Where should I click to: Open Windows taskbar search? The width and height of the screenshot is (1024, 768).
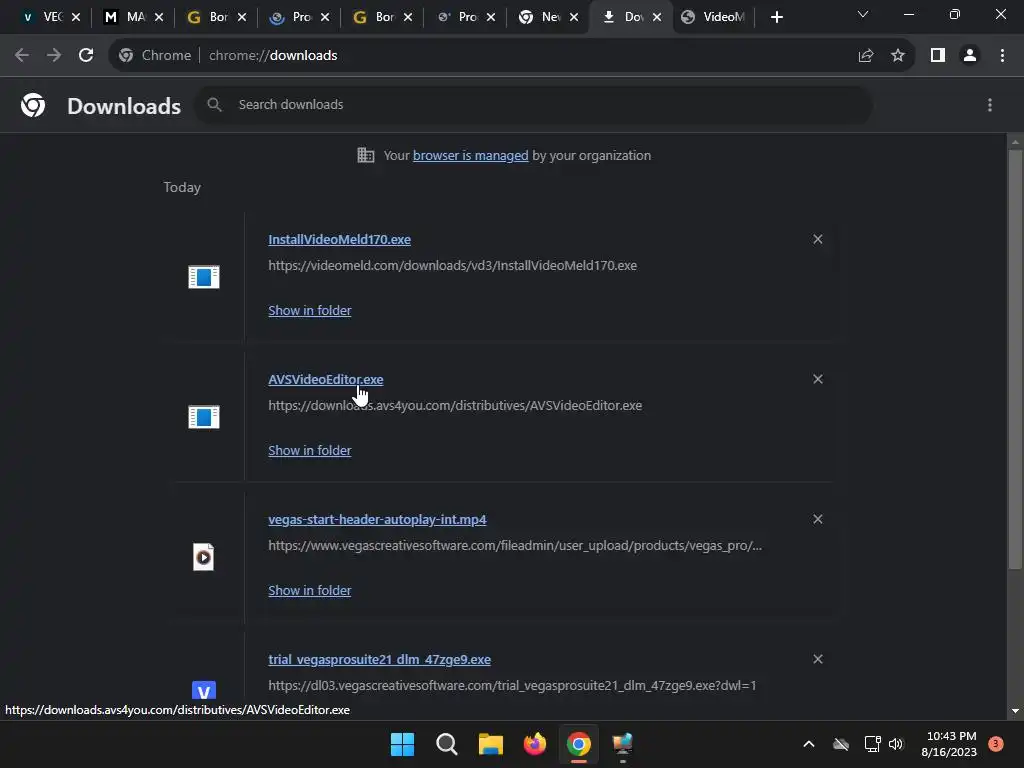(x=447, y=744)
